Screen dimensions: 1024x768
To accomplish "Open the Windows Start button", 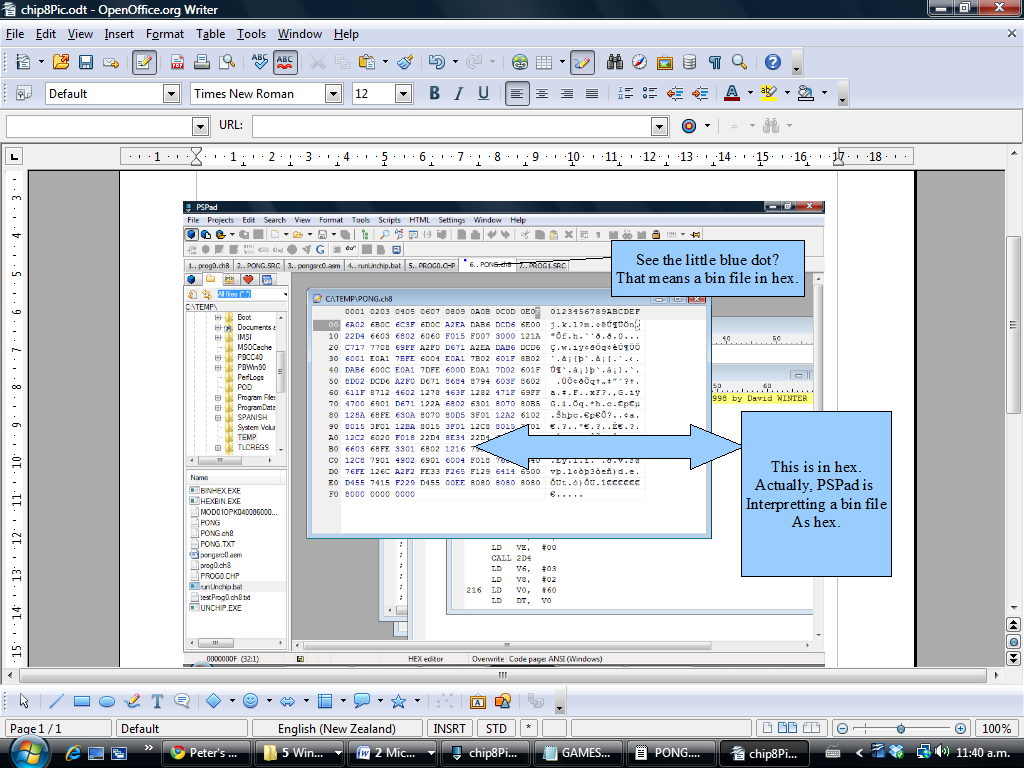I will tap(28, 753).
